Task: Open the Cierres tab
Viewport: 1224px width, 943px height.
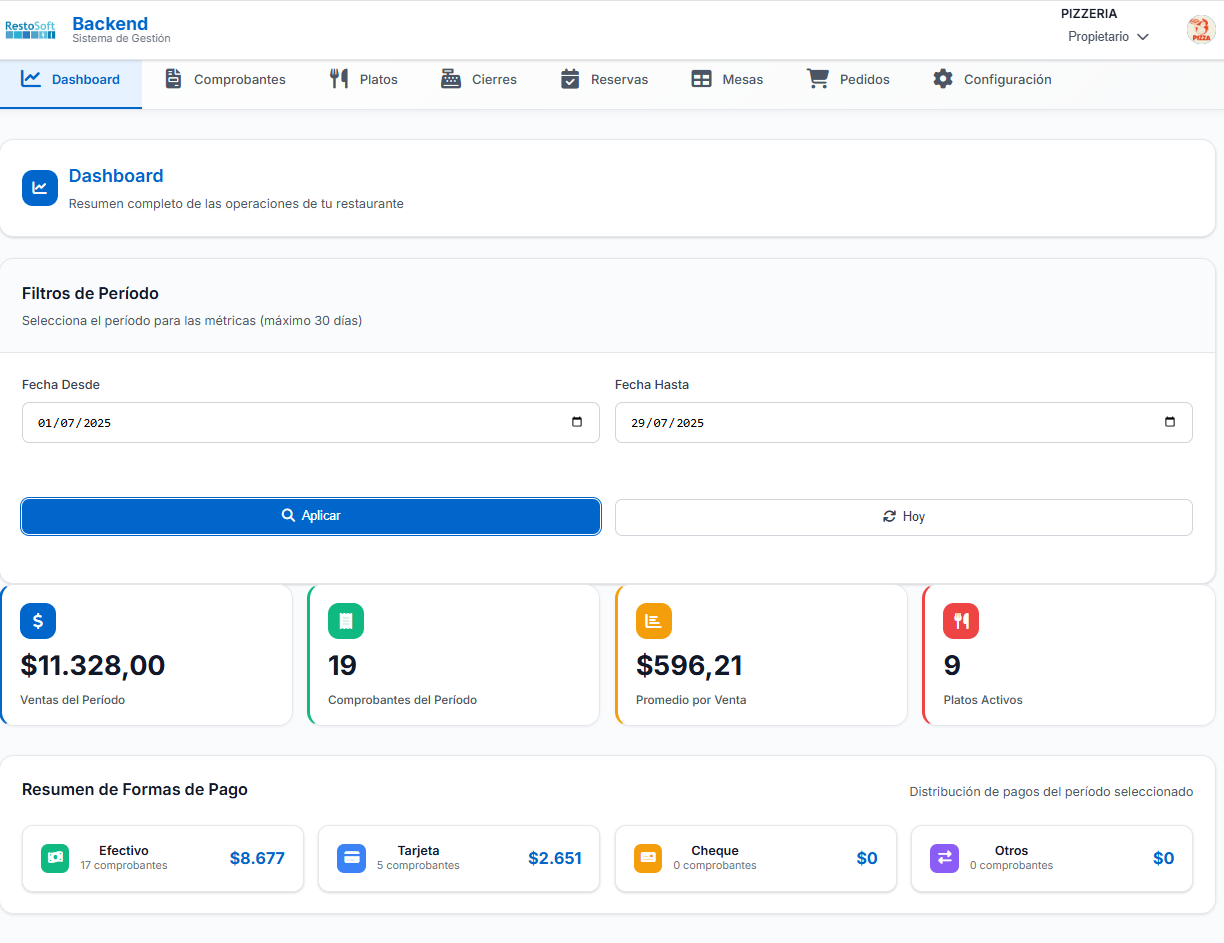Action: (x=478, y=80)
